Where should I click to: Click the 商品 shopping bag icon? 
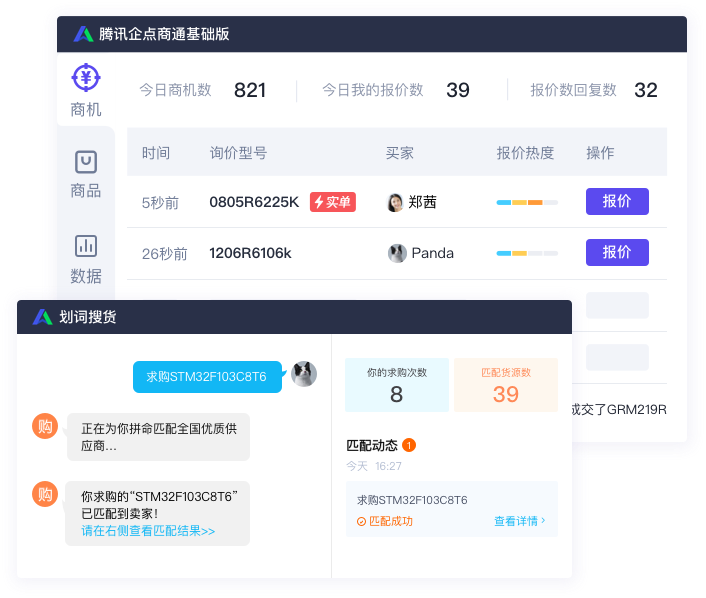pyautogui.click(x=86, y=162)
